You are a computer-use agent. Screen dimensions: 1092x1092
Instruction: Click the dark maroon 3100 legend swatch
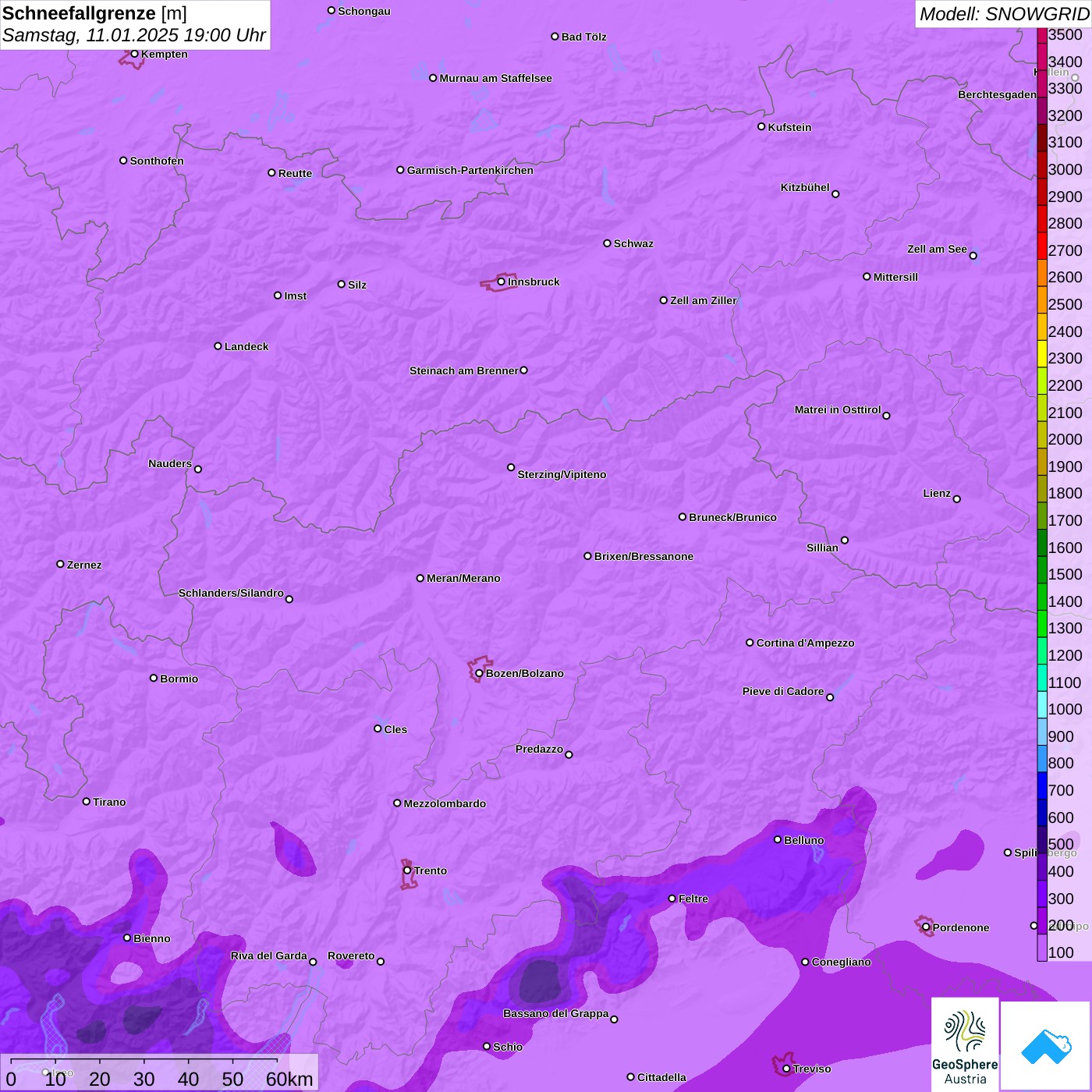[1042, 138]
